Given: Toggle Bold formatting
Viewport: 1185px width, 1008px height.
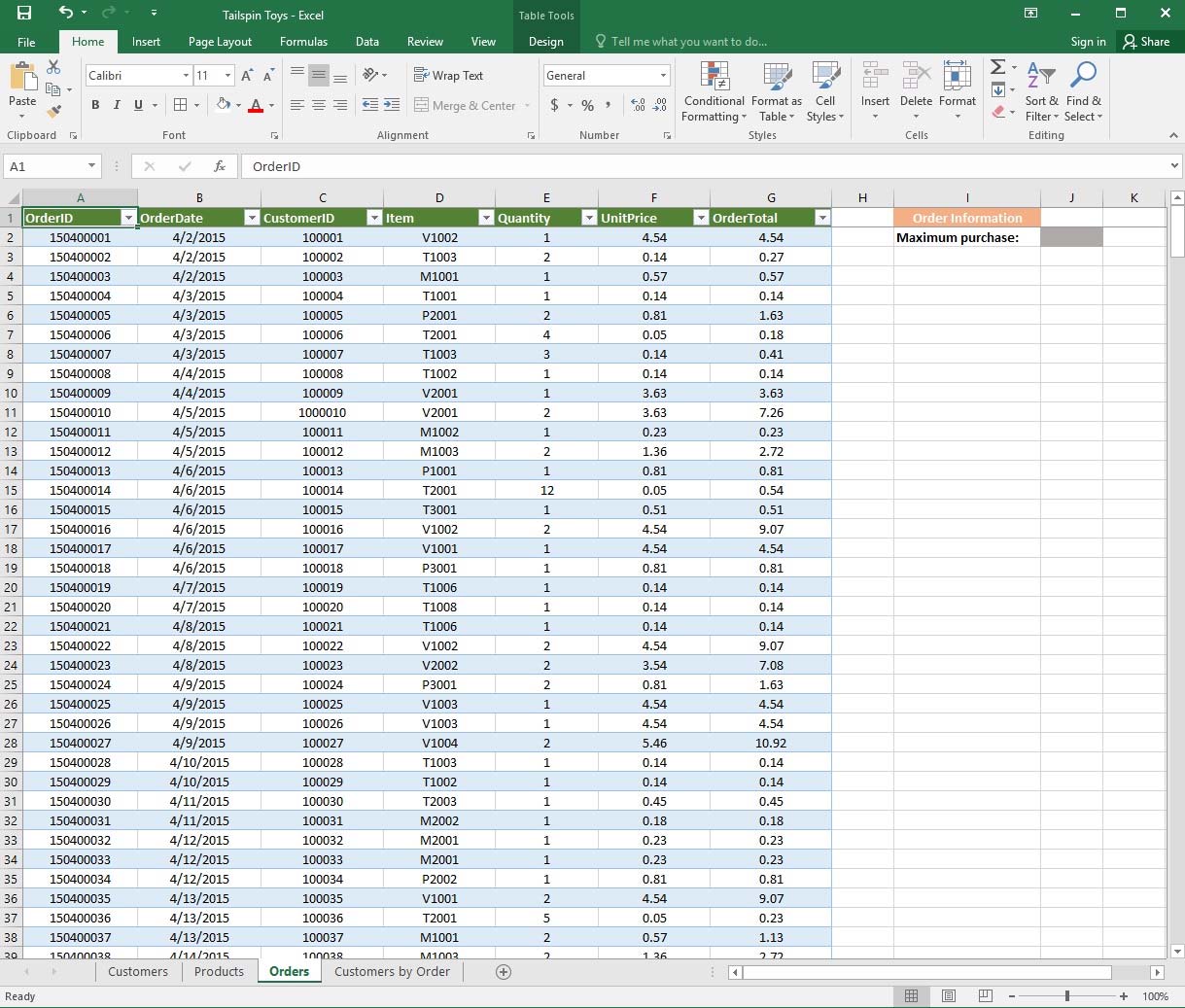Looking at the screenshot, I should [x=95, y=105].
